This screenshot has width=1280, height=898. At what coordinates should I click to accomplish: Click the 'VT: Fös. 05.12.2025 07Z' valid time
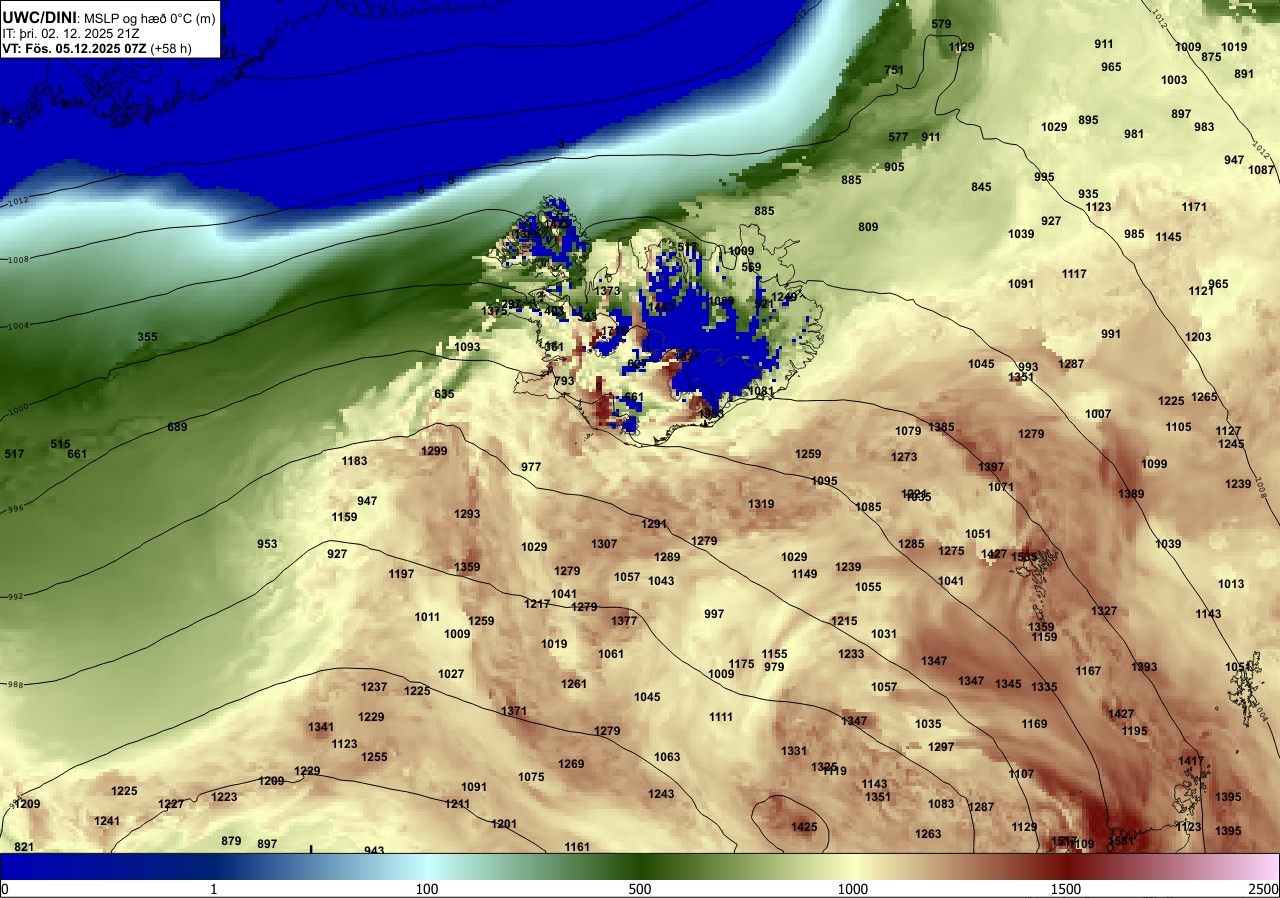(74, 47)
